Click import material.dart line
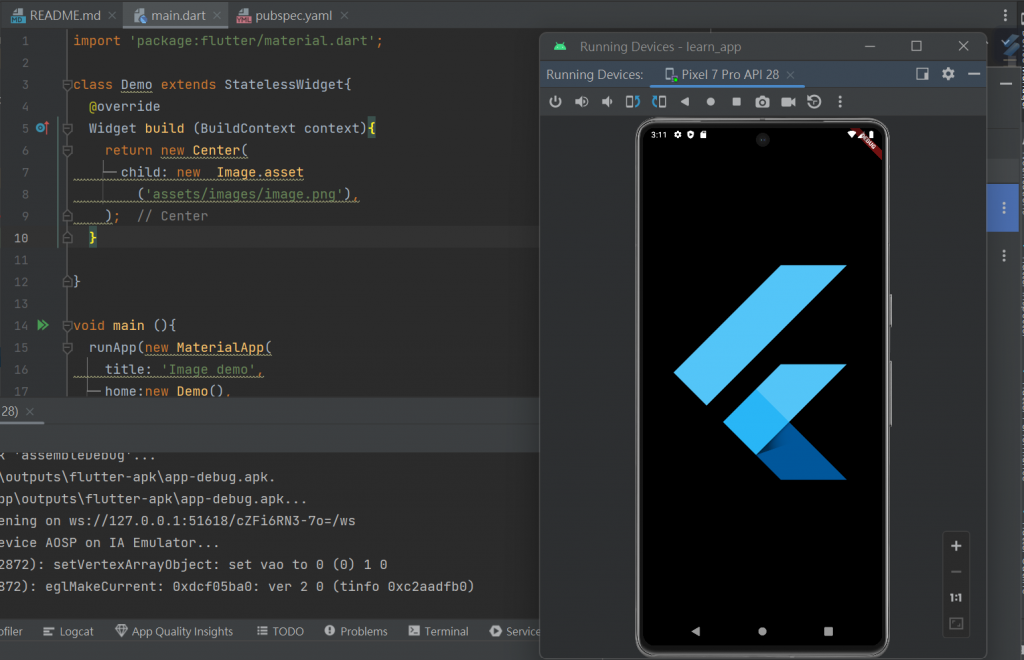This screenshot has height=660, width=1024. [x=228, y=40]
